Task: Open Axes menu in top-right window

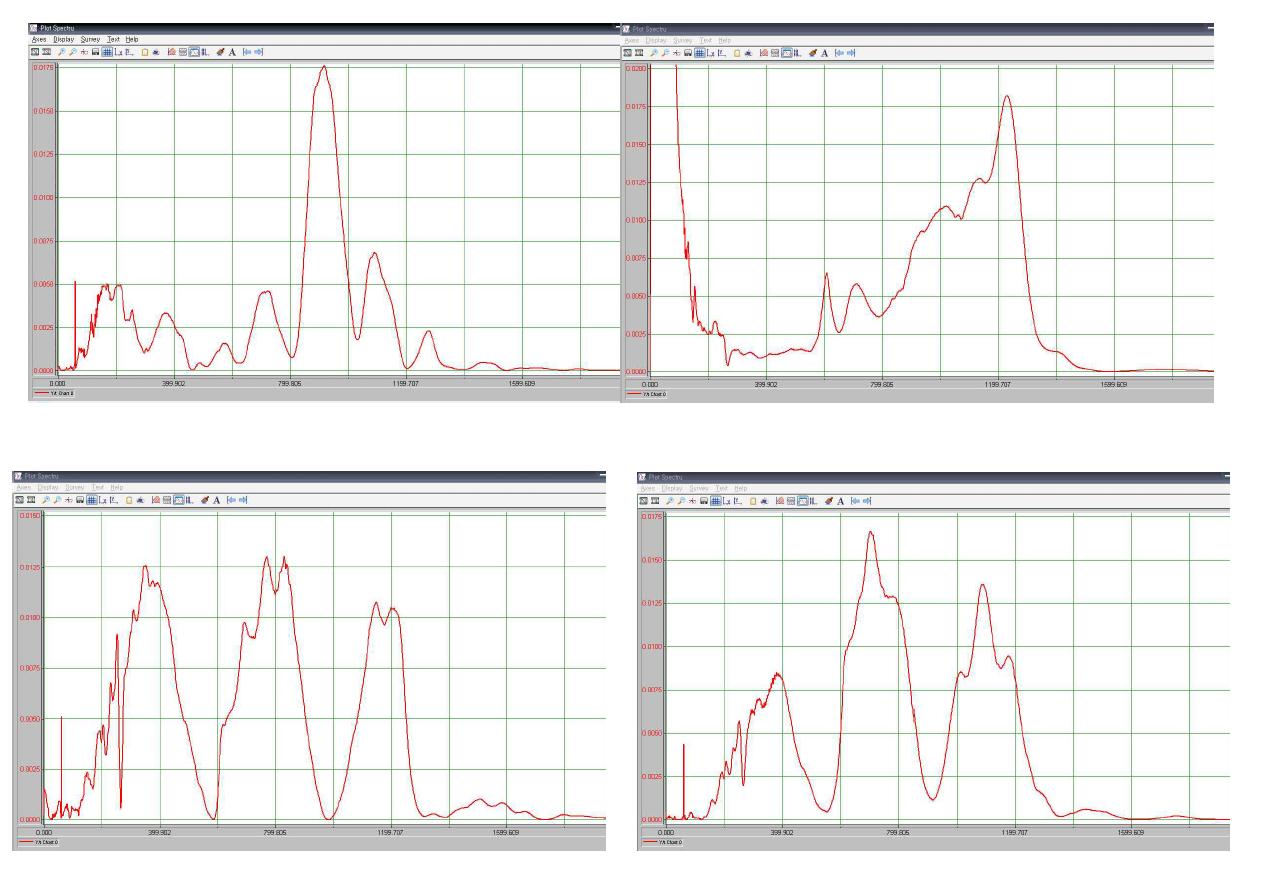Action: tap(632, 40)
